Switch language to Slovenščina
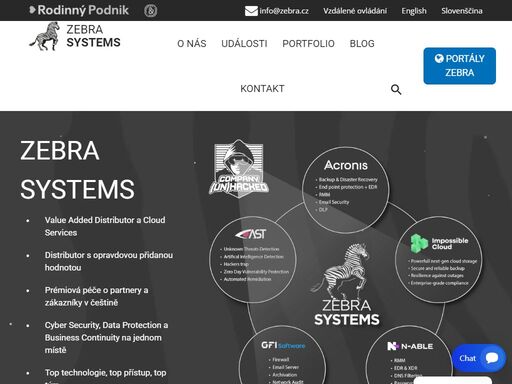The height and width of the screenshot is (384, 512). 462,11
